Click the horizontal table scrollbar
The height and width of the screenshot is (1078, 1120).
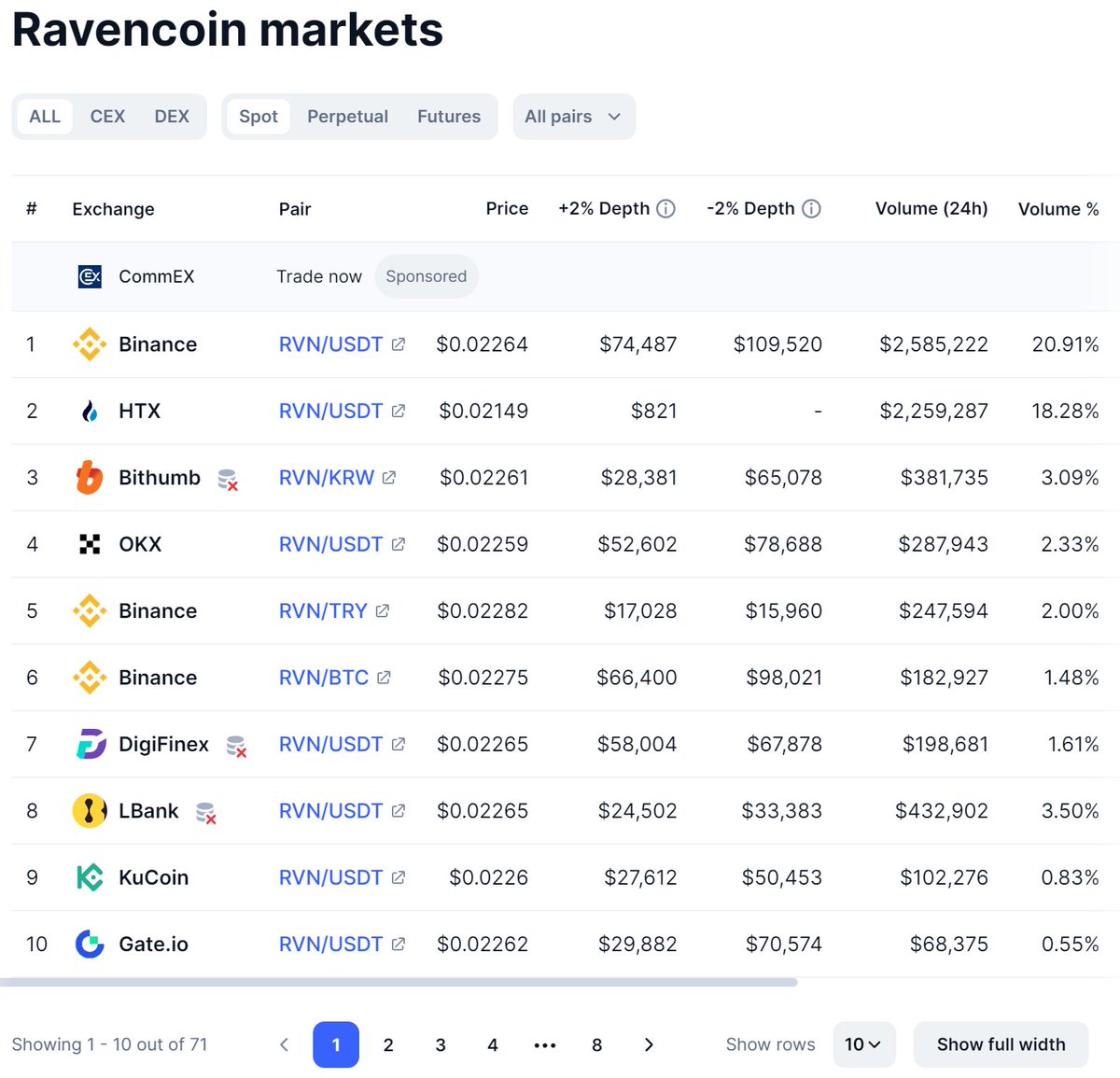point(399,982)
